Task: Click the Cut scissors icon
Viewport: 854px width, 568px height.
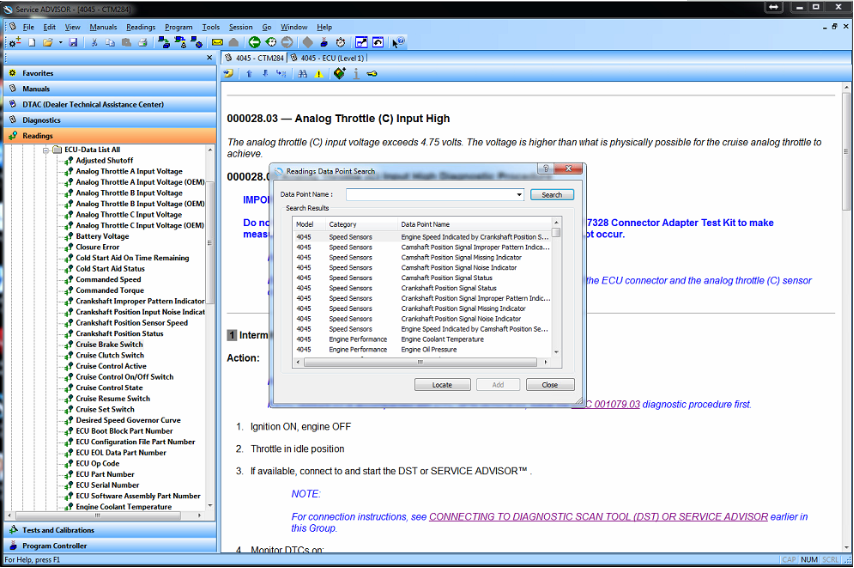Action: pos(94,42)
